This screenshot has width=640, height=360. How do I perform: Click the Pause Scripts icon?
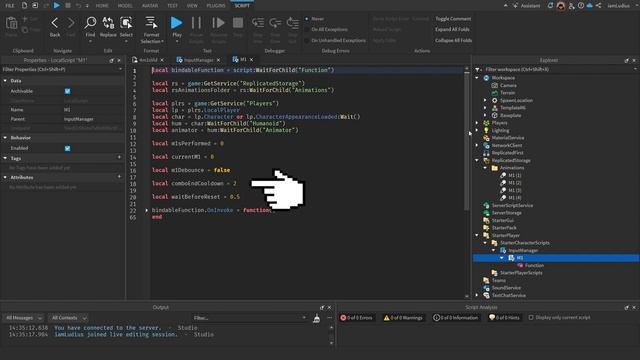[196, 22]
